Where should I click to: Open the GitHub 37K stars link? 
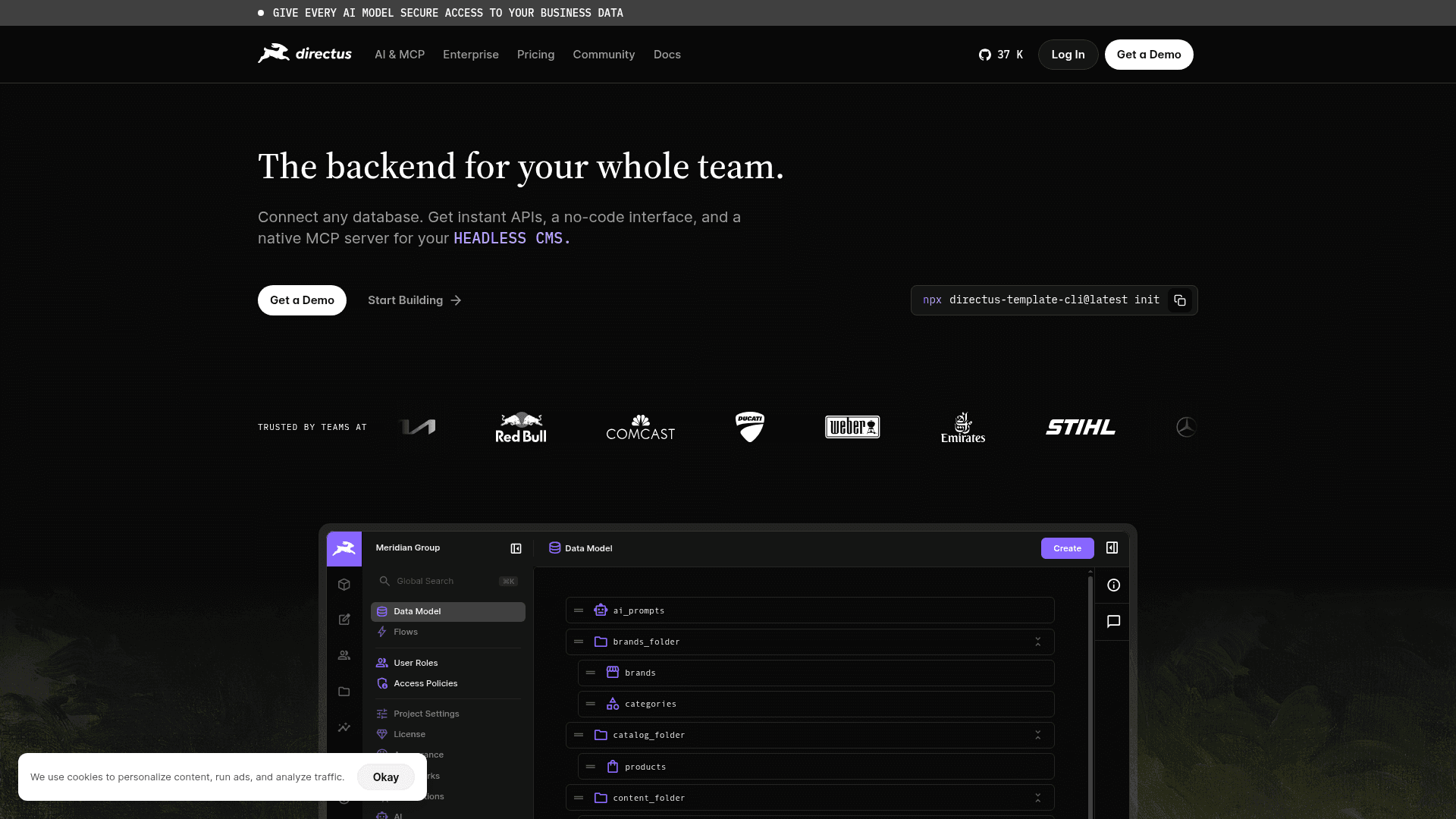pos(1000,55)
